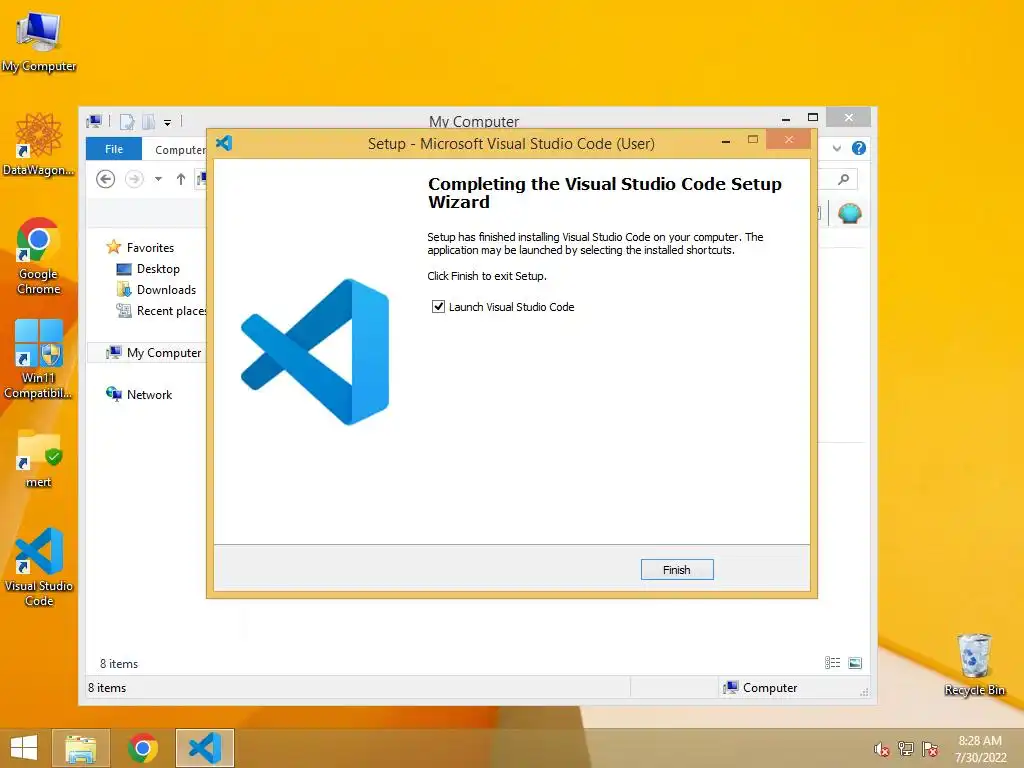Click My Computer window system icon

(94, 121)
